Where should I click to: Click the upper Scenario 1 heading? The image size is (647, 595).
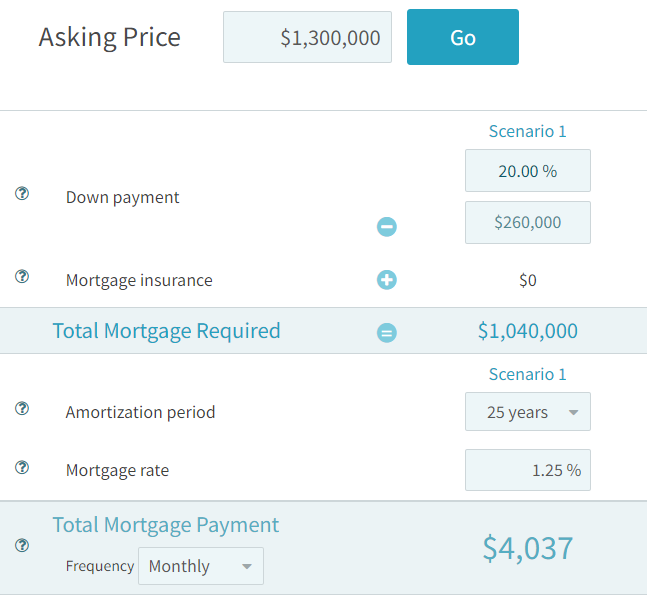(527, 131)
